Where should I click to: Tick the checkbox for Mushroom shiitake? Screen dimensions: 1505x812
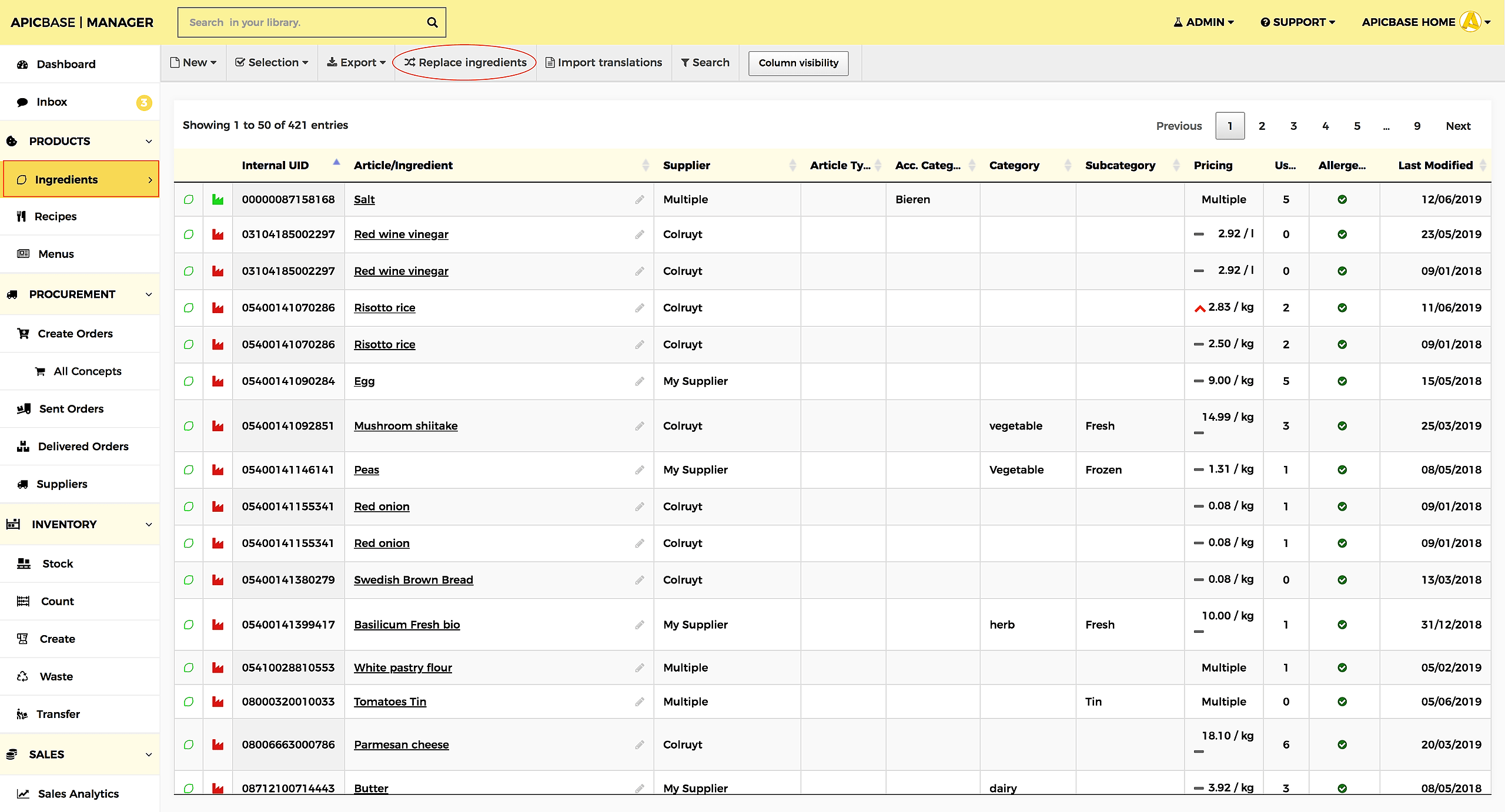coord(189,426)
